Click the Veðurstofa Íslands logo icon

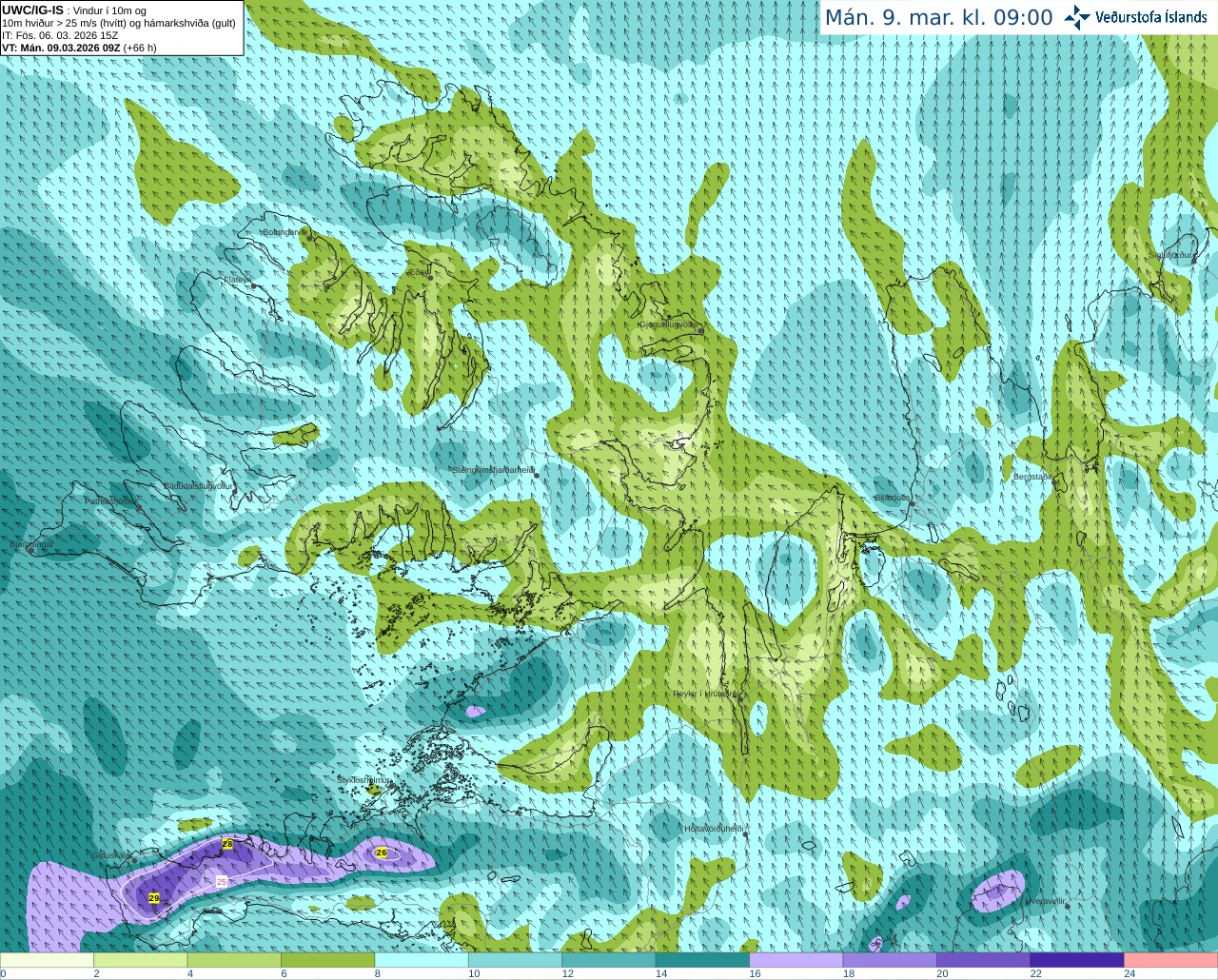point(1077,17)
